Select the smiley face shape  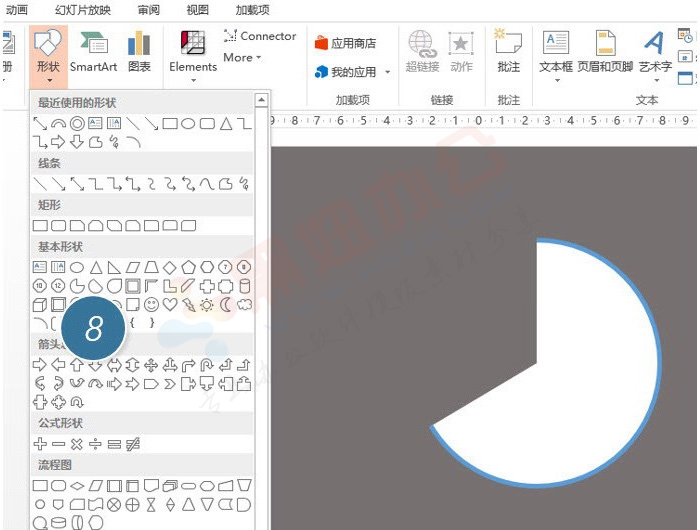[152, 304]
